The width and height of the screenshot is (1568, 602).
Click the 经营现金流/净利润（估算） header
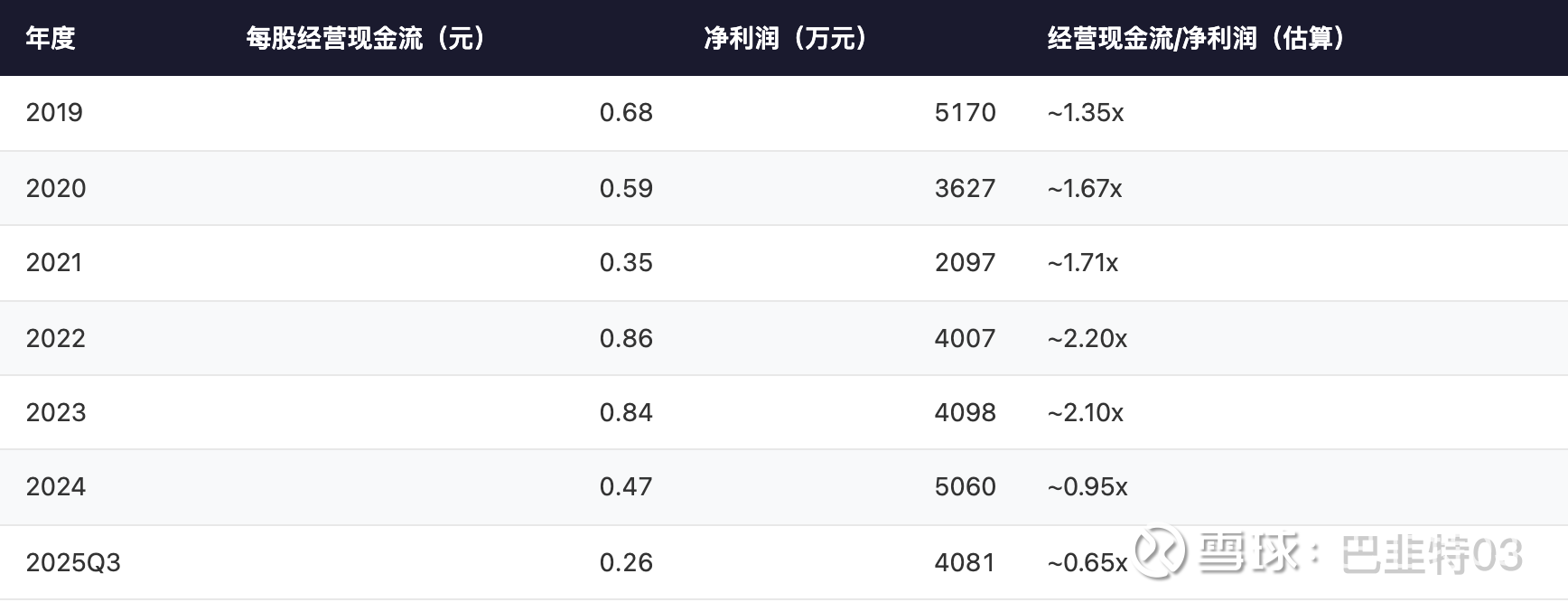[x=1197, y=38]
